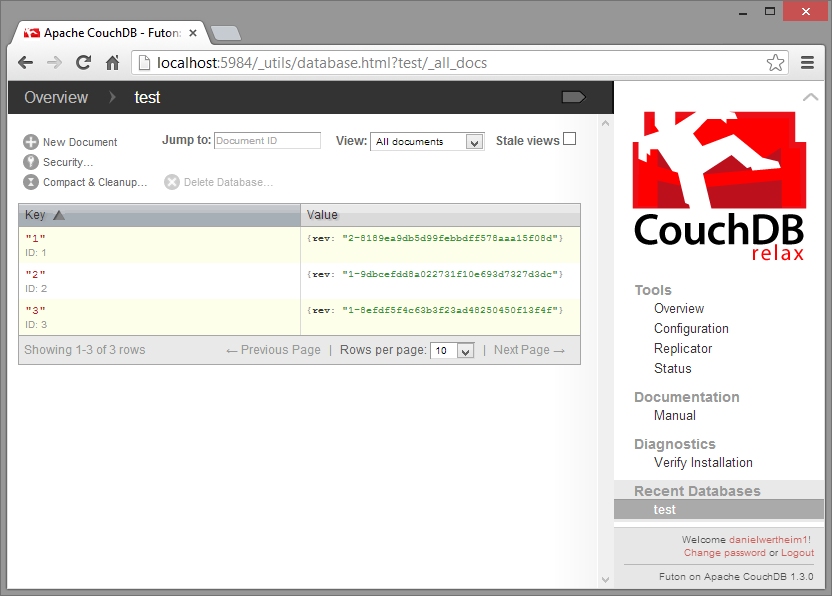Open the Security... link

coord(68,162)
